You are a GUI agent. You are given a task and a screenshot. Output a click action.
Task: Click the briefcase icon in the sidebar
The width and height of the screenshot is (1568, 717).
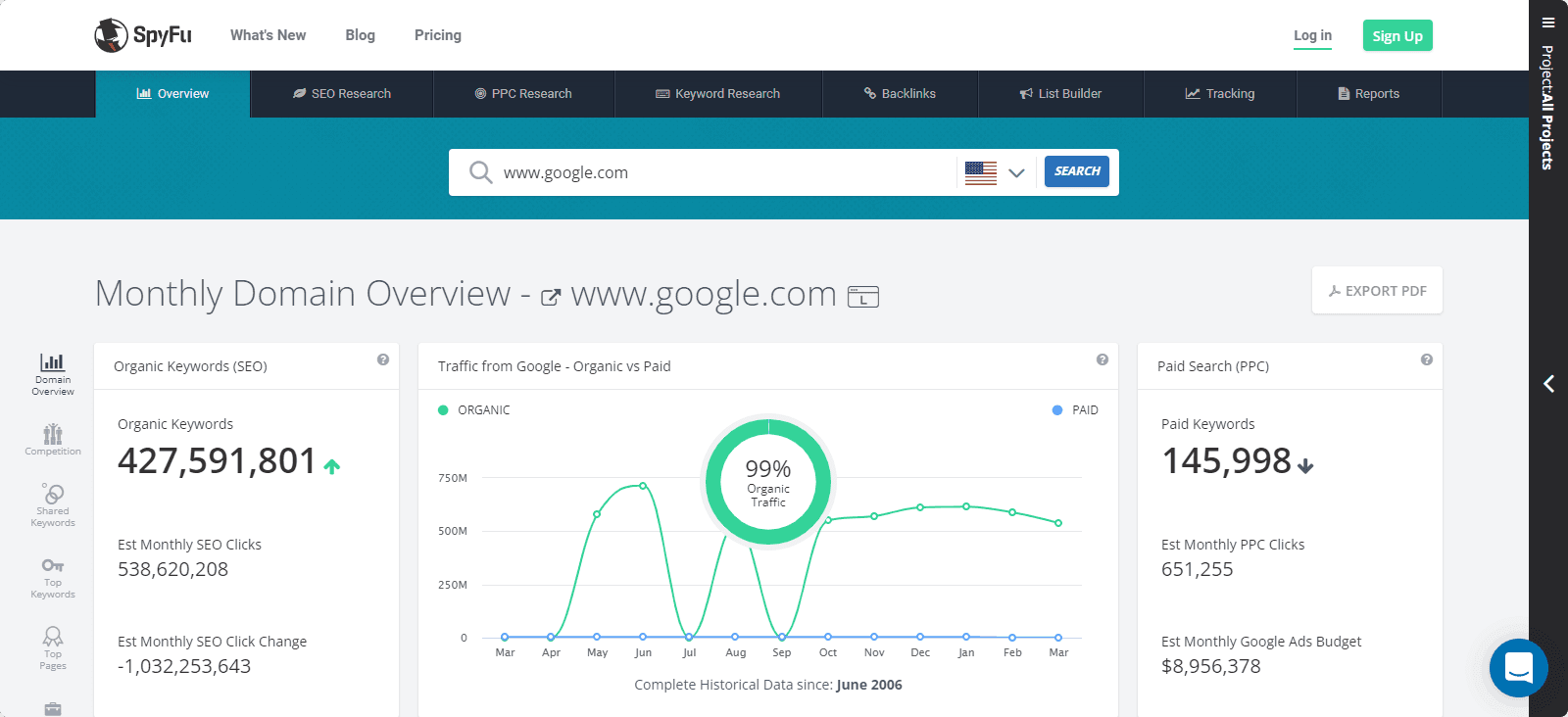[53, 708]
